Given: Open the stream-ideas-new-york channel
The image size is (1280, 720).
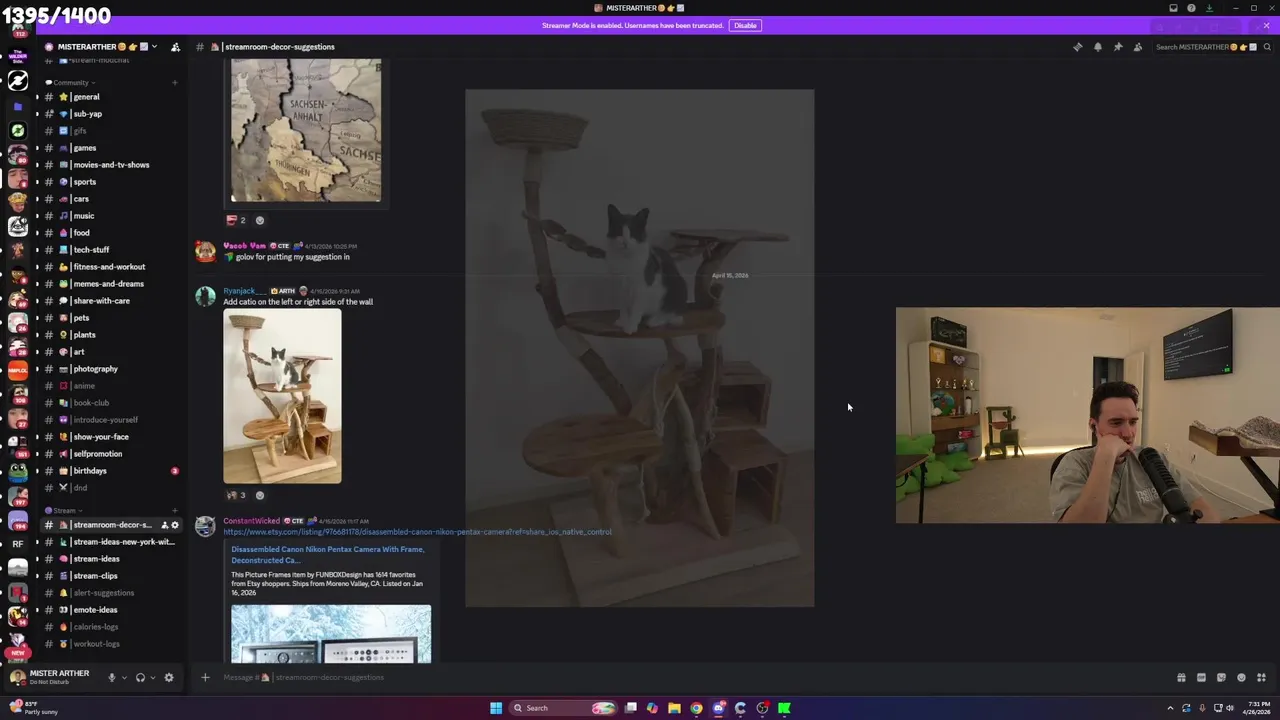Looking at the screenshot, I should coord(110,542).
